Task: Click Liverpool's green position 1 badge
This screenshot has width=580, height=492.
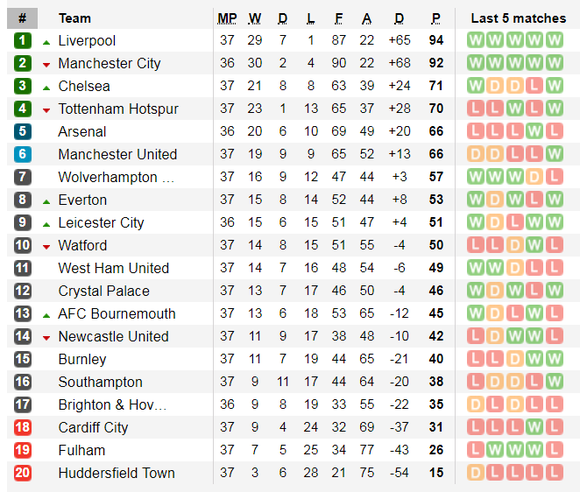Action: click(22, 40)
